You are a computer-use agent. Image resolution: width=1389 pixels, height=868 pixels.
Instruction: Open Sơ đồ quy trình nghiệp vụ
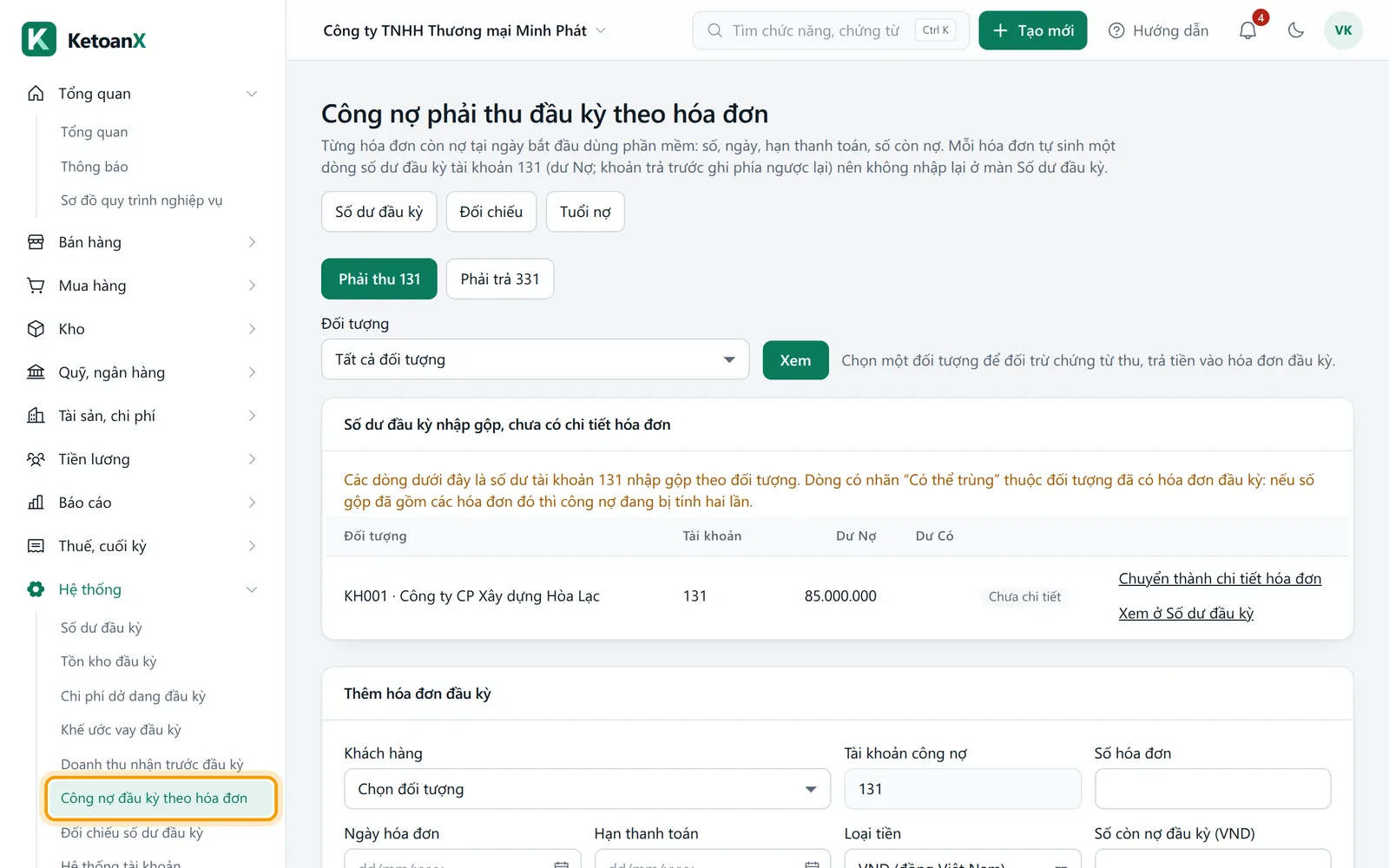pyautogui.click(x=142, y=201)
